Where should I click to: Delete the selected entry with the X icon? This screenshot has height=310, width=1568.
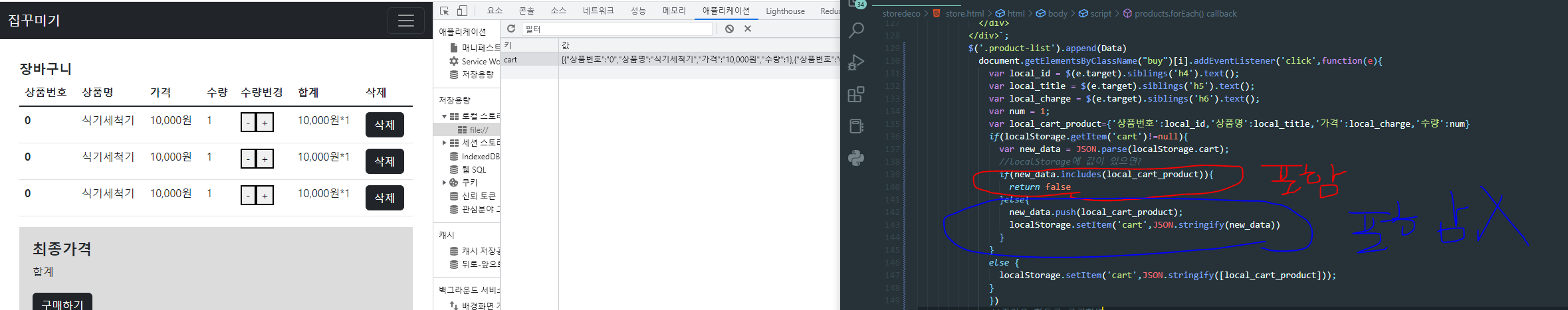pyautogui.click(x=748, y=29)
